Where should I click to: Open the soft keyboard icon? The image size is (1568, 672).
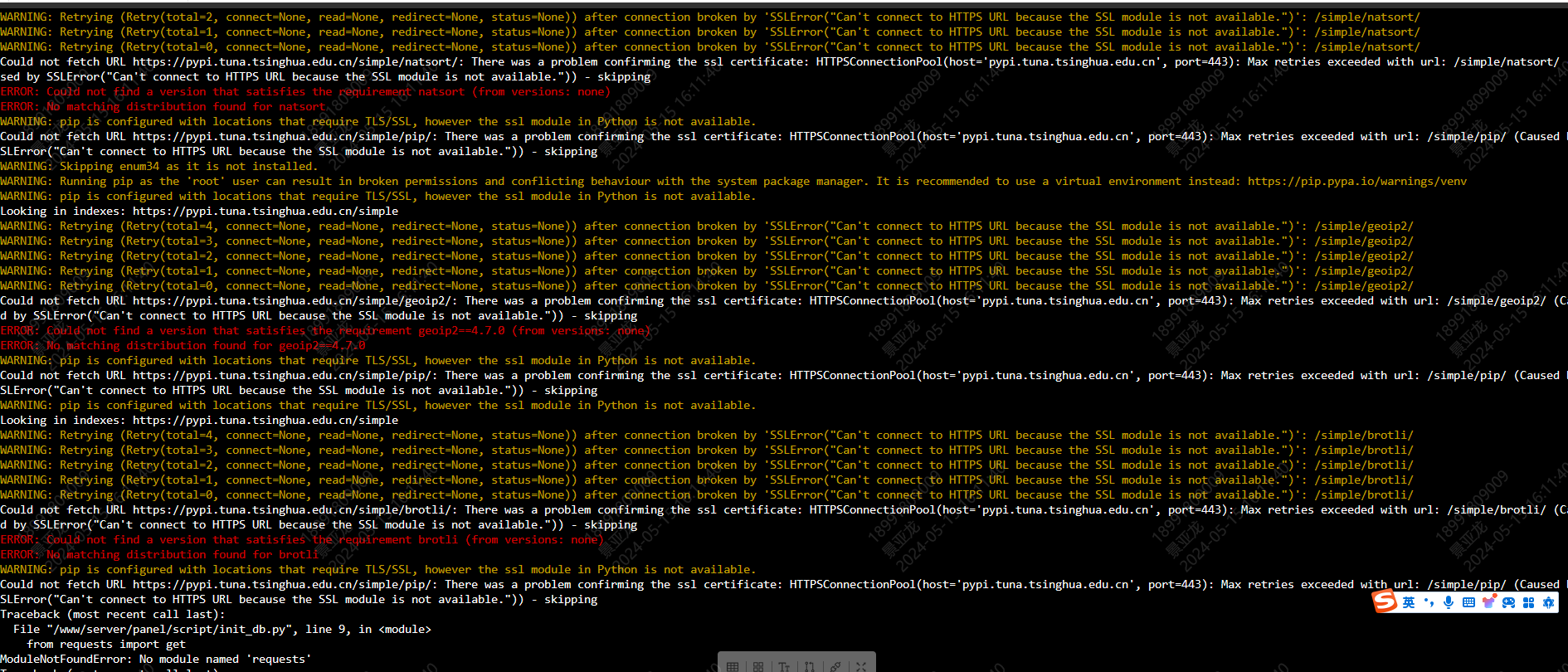pos(1468,602)
